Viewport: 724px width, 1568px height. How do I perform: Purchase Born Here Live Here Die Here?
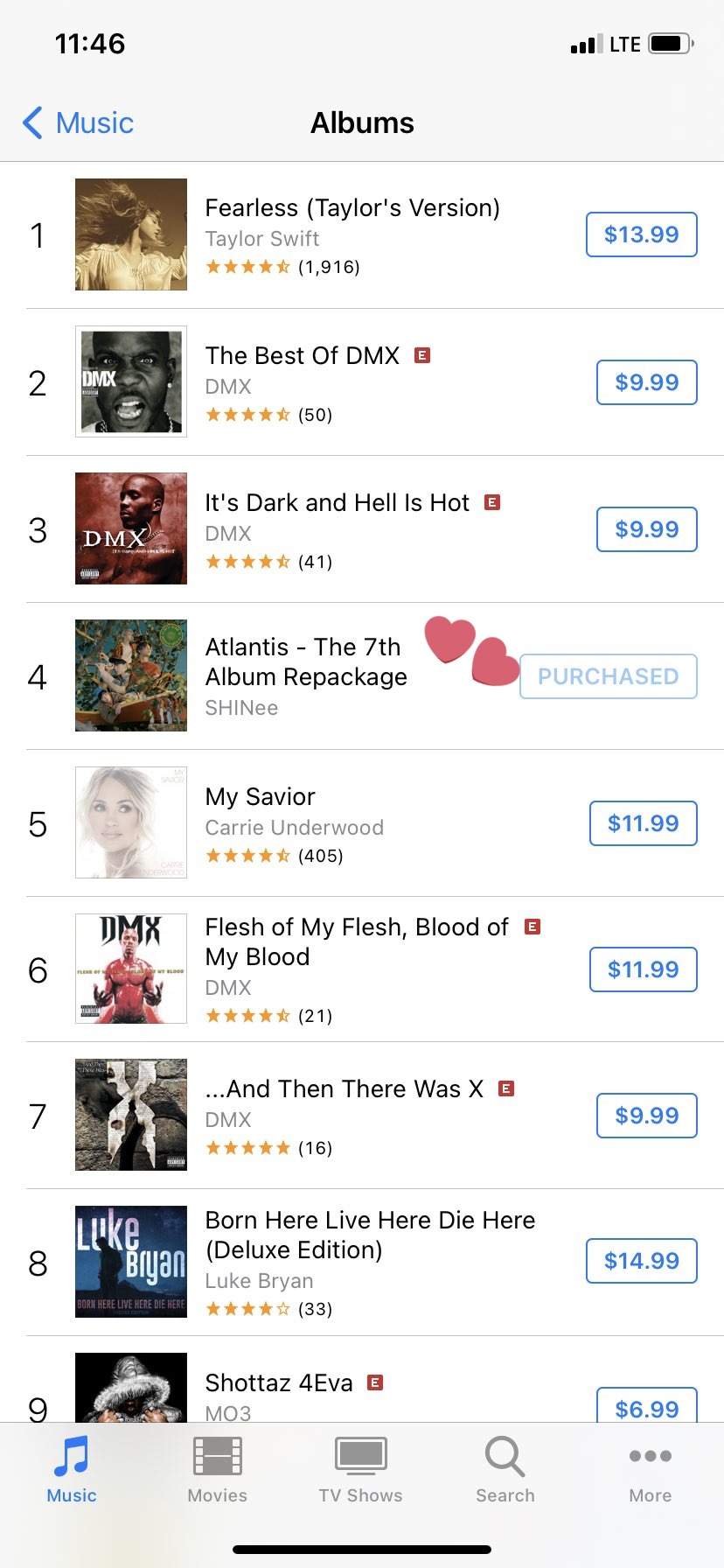(641, 1261)
